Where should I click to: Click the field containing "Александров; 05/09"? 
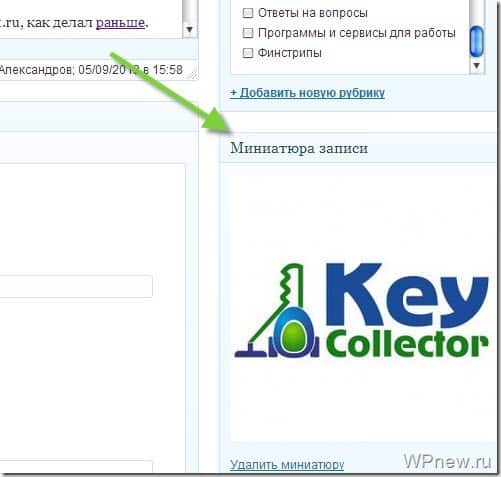tap(98, 70)
